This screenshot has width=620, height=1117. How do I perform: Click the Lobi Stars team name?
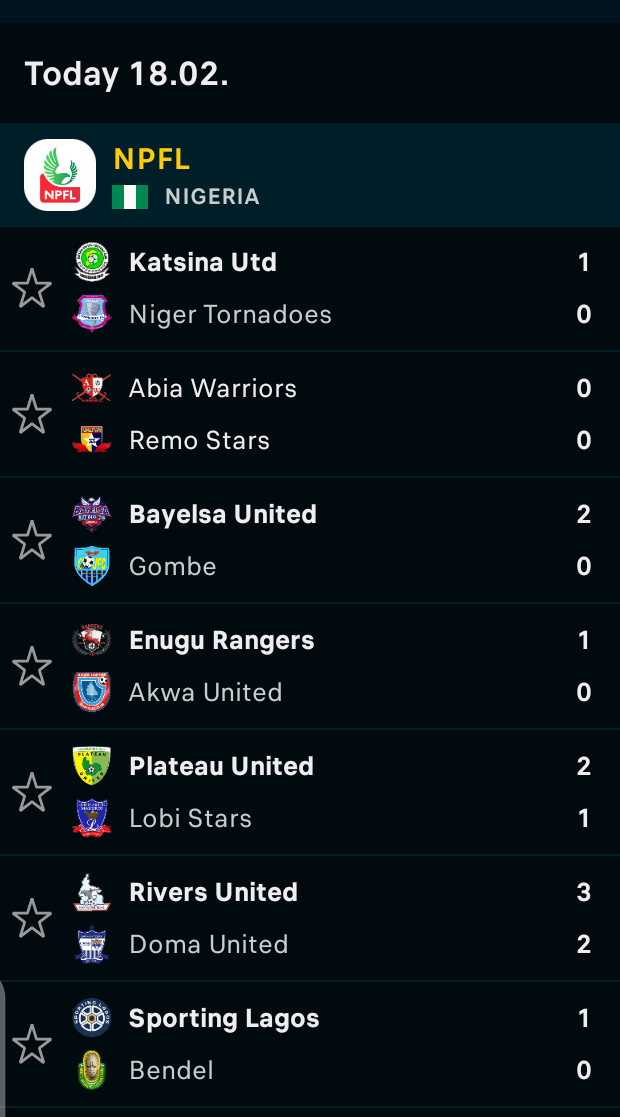click(190, 818)
